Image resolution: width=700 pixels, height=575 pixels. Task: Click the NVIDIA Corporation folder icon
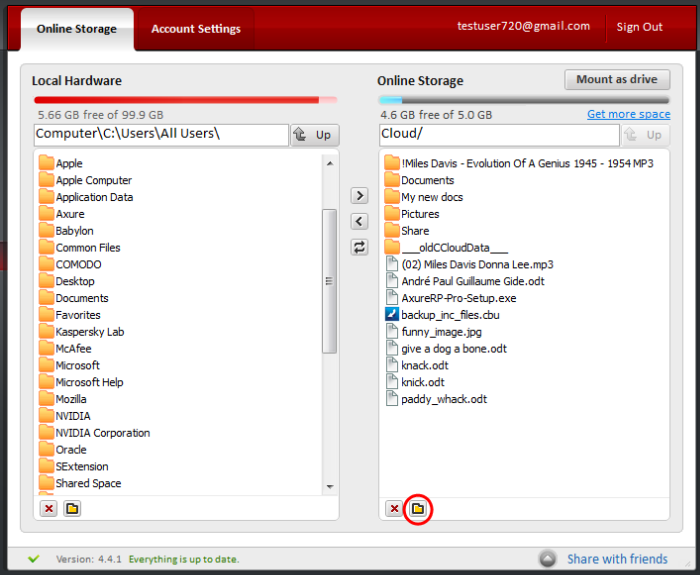[46, 433]
